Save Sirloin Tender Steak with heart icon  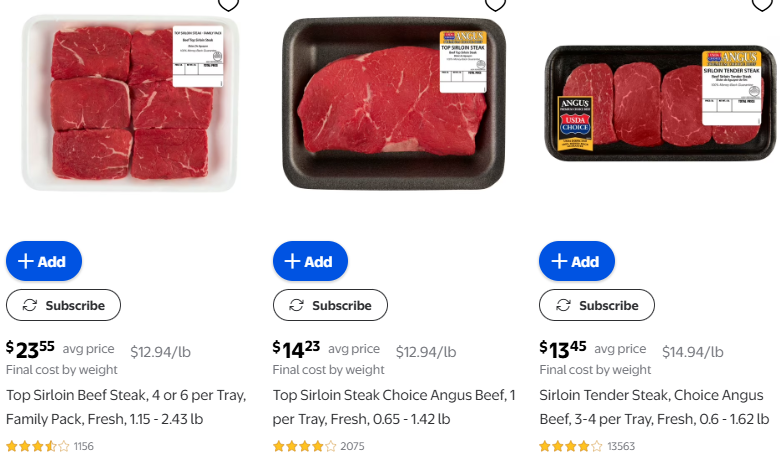(x=762, y=3)
